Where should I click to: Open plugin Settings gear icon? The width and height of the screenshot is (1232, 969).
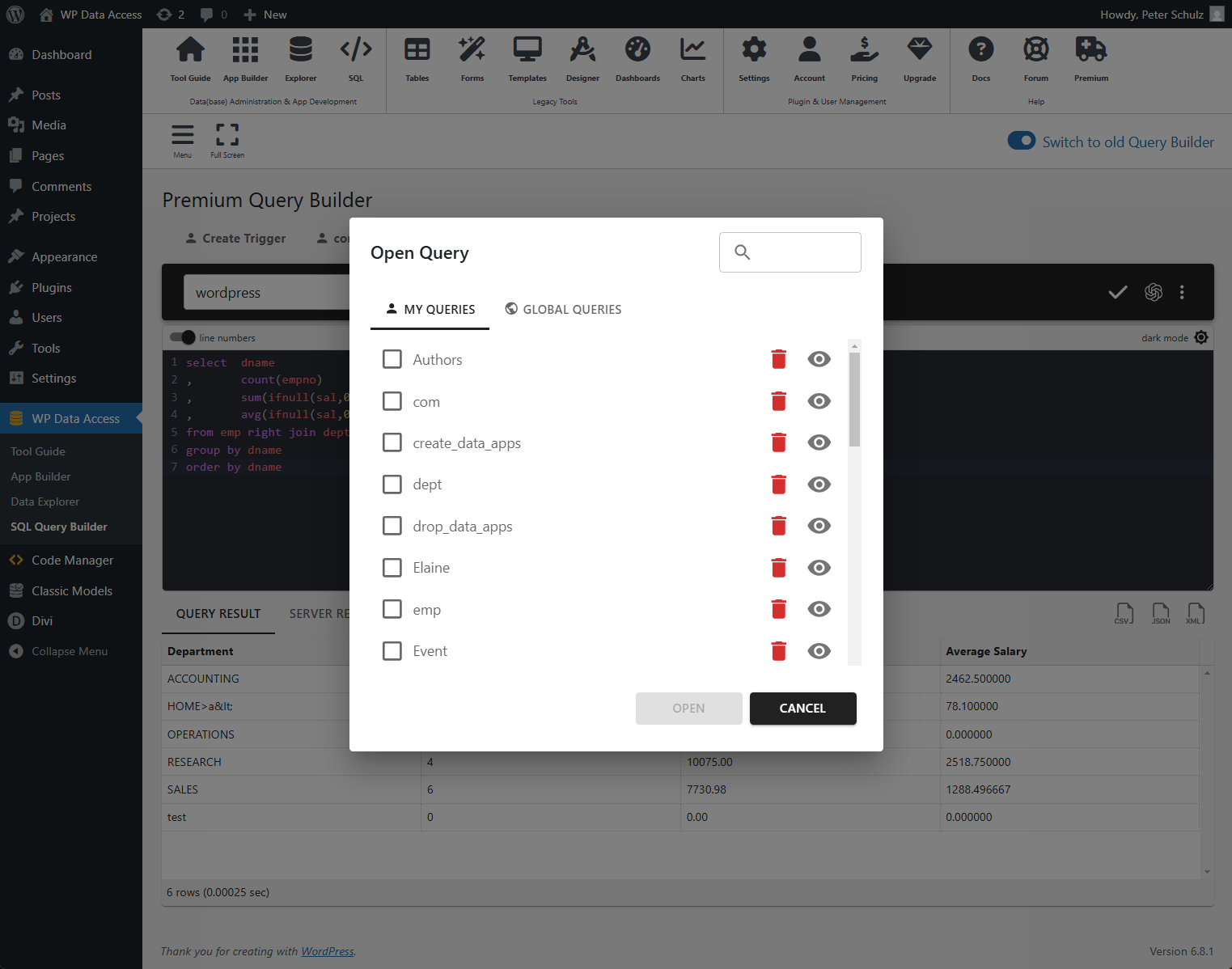754,49
